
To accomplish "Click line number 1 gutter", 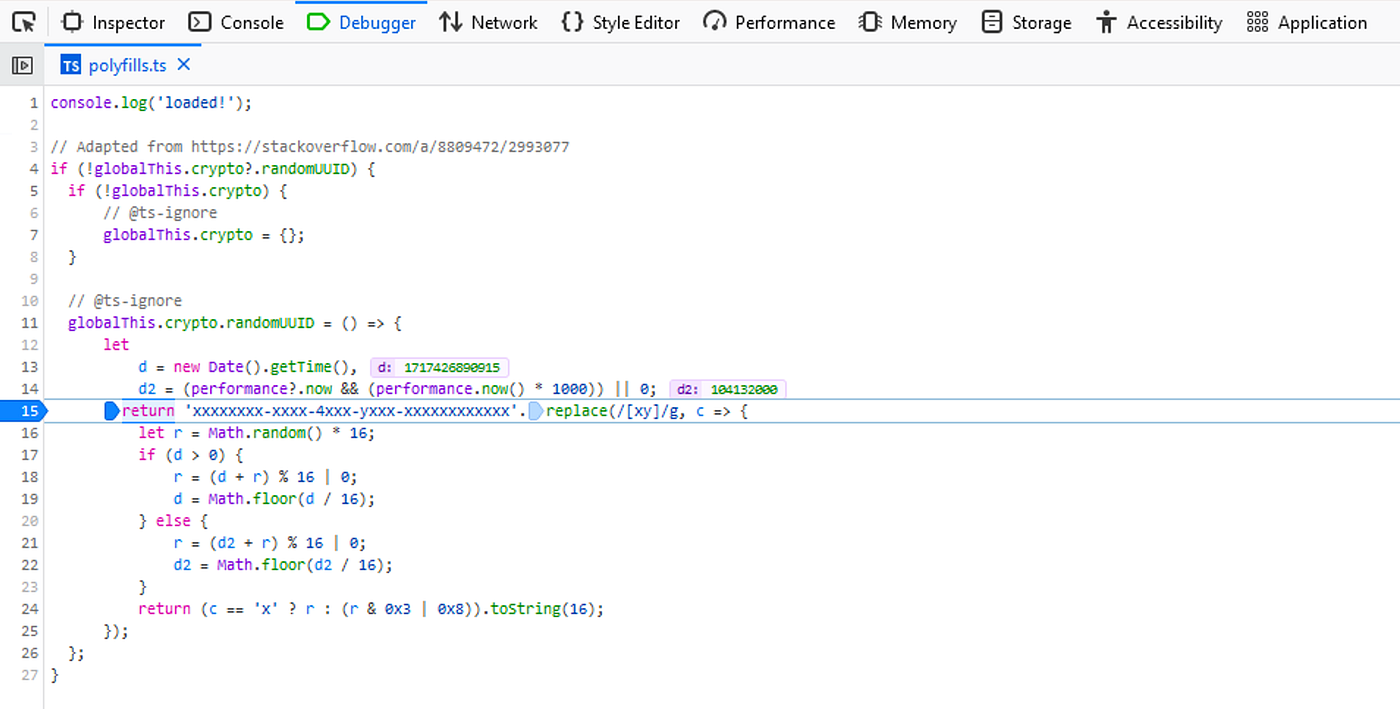I will tap(34, 102).
